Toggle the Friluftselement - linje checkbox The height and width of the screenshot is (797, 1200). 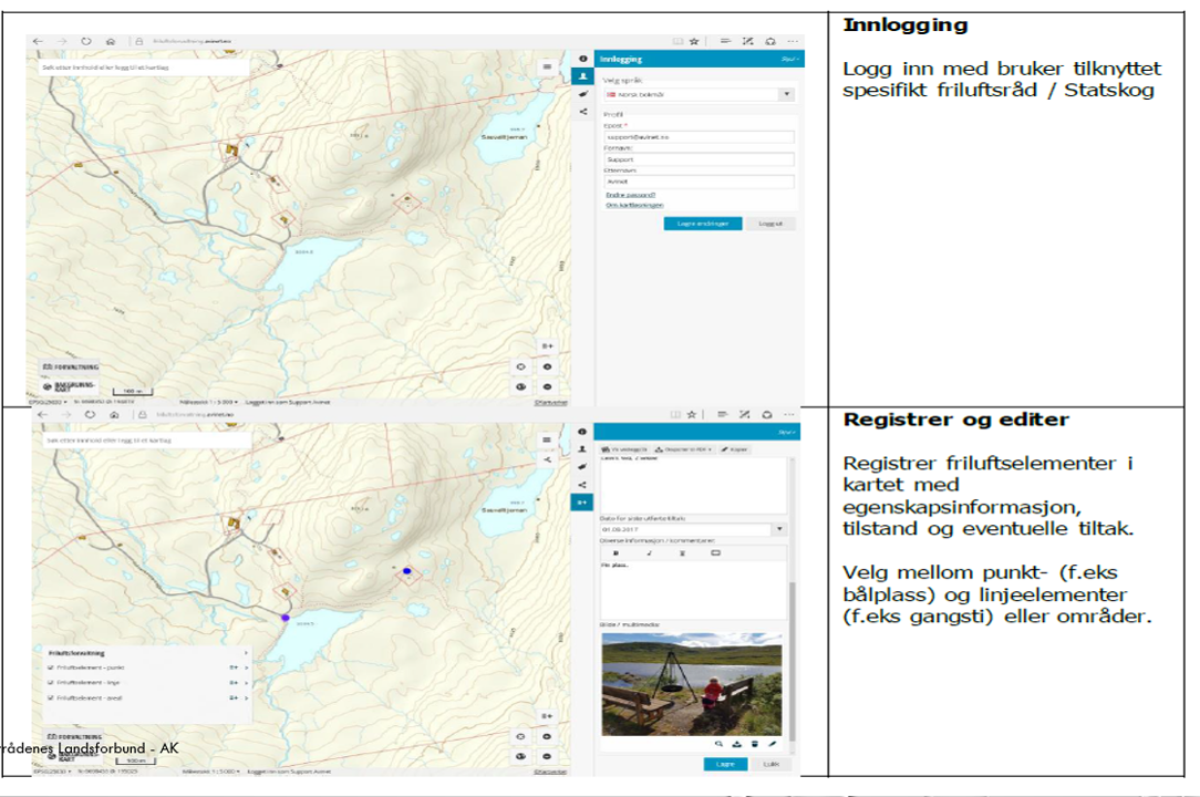[51, 682]
